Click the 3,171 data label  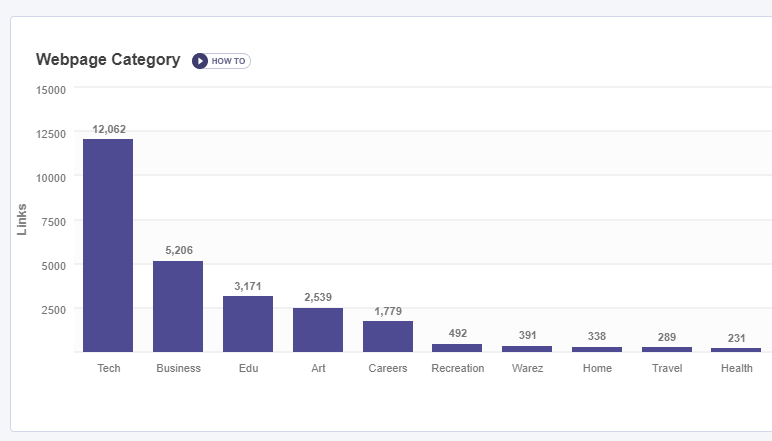click(x=248, y=286)
